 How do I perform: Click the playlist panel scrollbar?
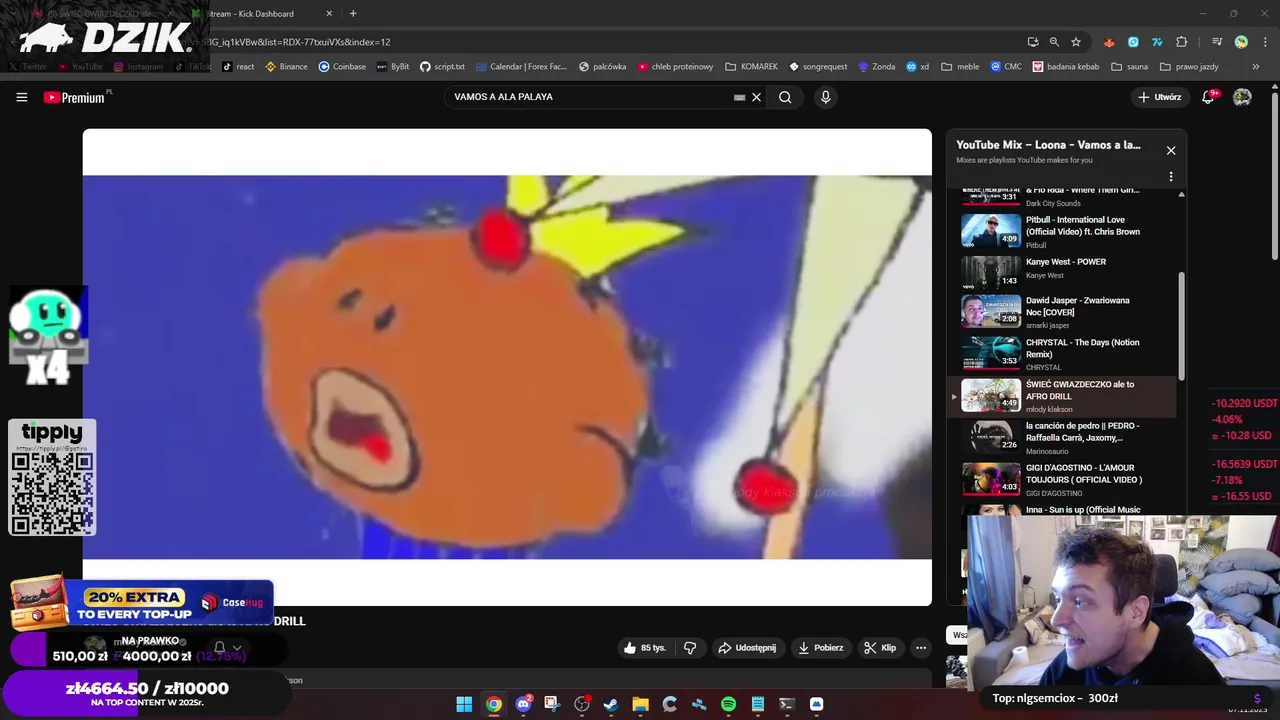(1181, 325)
